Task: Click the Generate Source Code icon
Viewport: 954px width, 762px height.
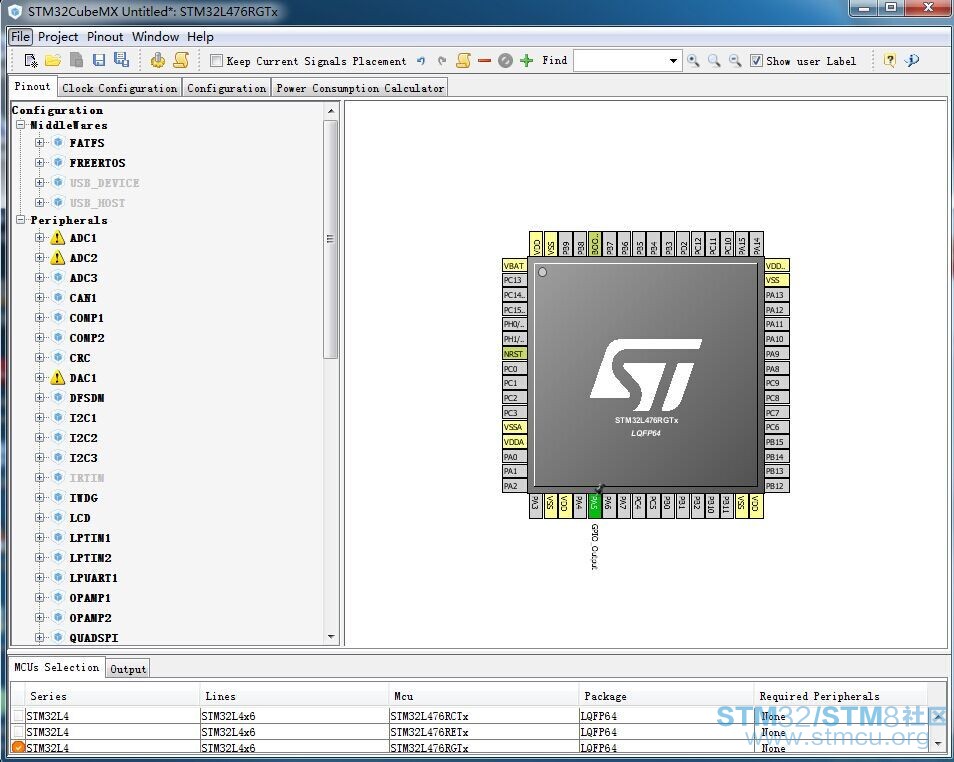Action: click(158, 60)
